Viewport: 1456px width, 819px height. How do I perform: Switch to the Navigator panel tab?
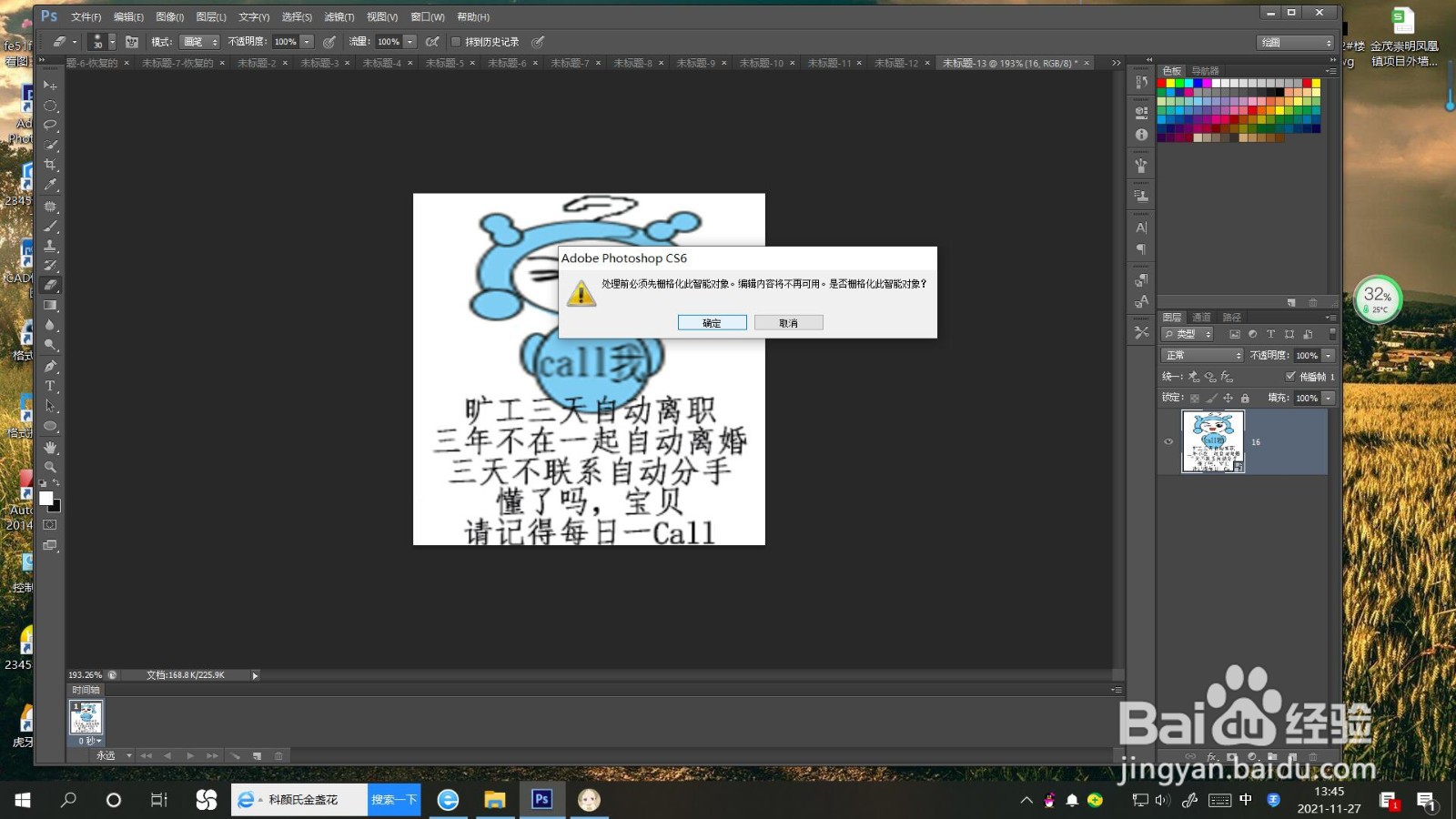(1206, 71)
